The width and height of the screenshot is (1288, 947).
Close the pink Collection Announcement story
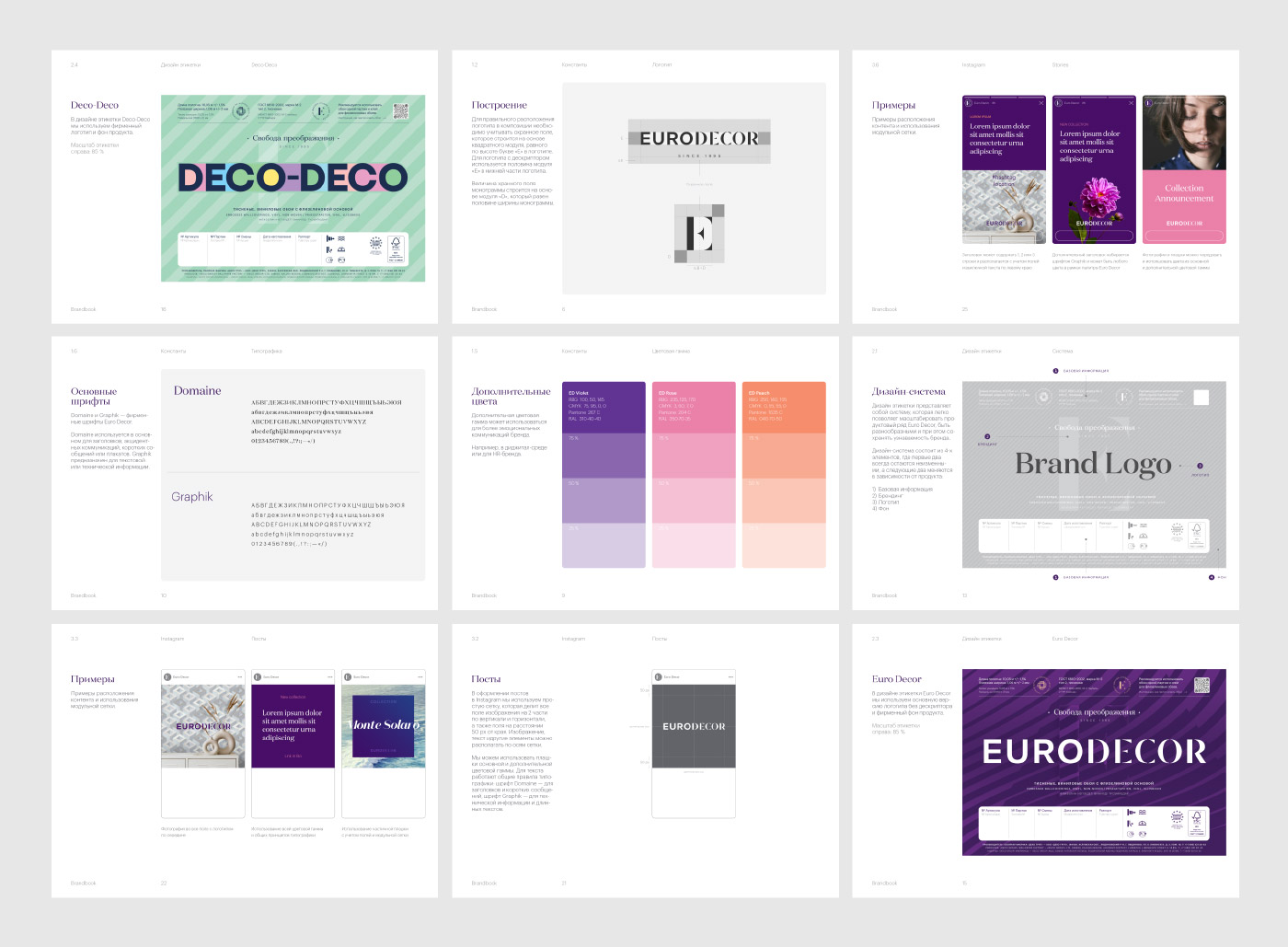click(x=1222, y=102)
